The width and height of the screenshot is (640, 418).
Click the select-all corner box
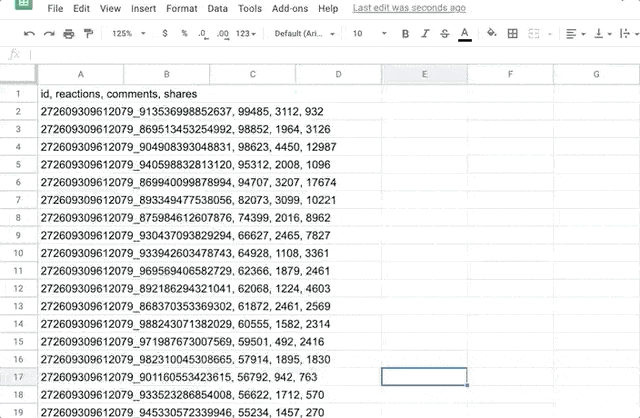18,74
